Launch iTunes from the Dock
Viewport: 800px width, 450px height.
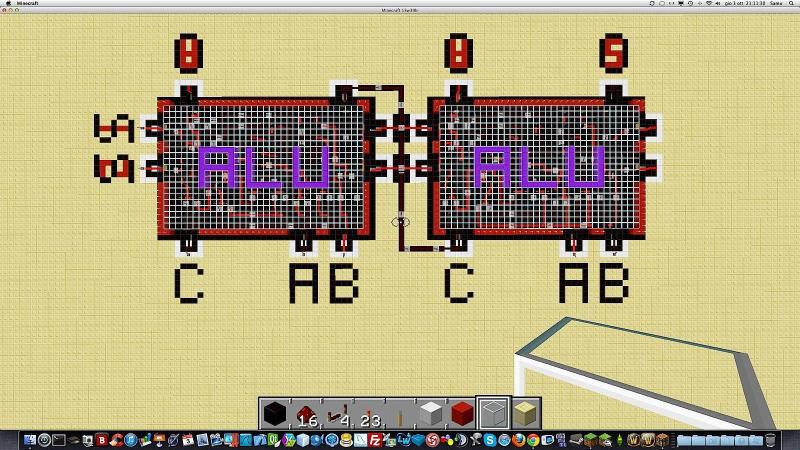(131, 440)
